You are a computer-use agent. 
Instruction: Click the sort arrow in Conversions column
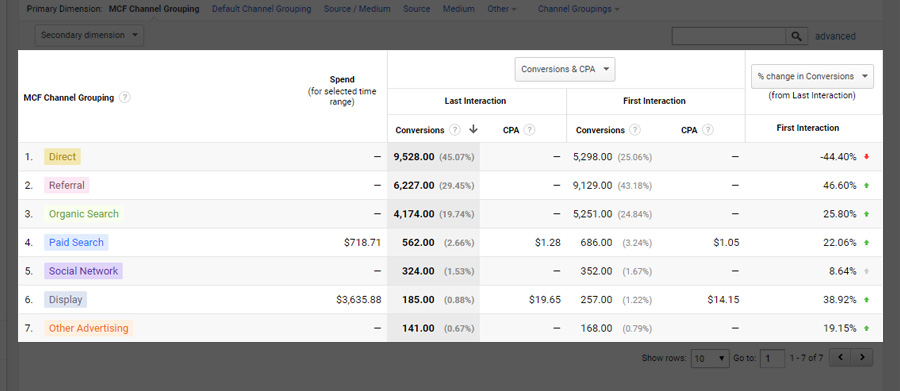(473, 129)
